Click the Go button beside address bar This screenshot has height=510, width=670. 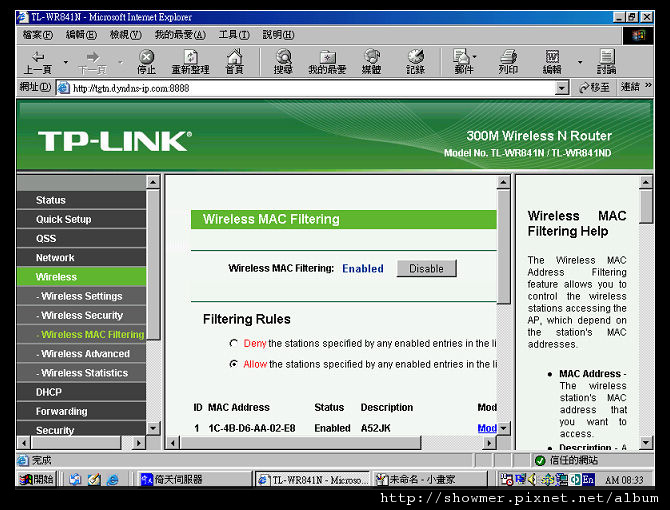pyautogui.click(x=594, y=88)
